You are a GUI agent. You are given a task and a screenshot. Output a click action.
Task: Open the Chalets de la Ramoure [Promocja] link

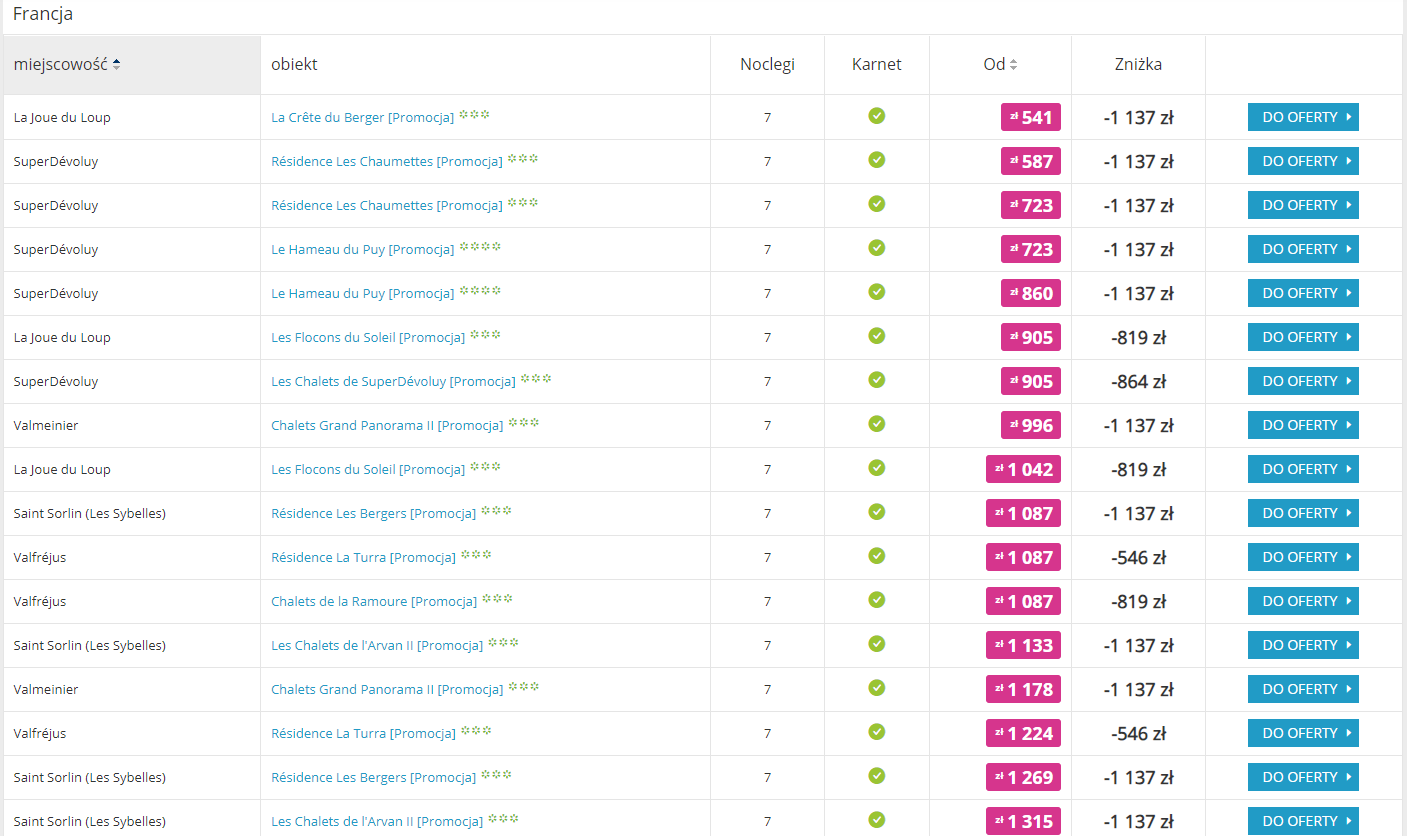pos(373,602)
